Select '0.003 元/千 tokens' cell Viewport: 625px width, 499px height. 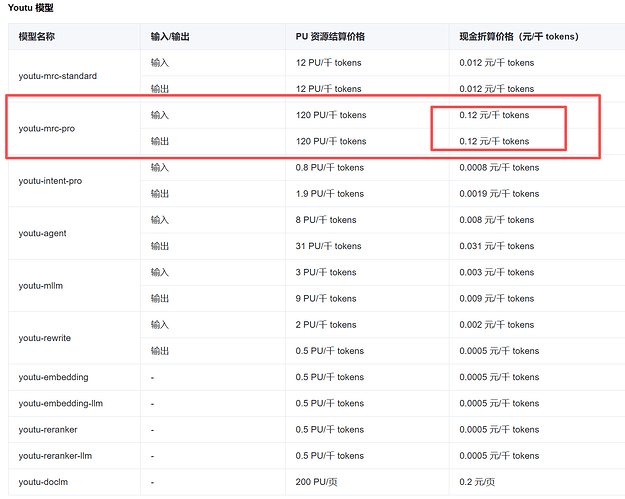tap(497, 272)
